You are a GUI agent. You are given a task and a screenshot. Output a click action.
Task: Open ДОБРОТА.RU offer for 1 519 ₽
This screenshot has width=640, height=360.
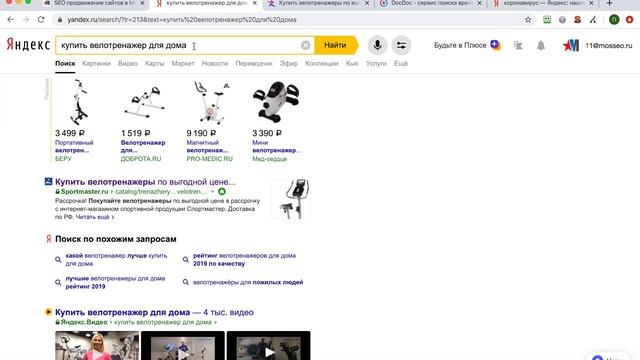coord(143,147)
